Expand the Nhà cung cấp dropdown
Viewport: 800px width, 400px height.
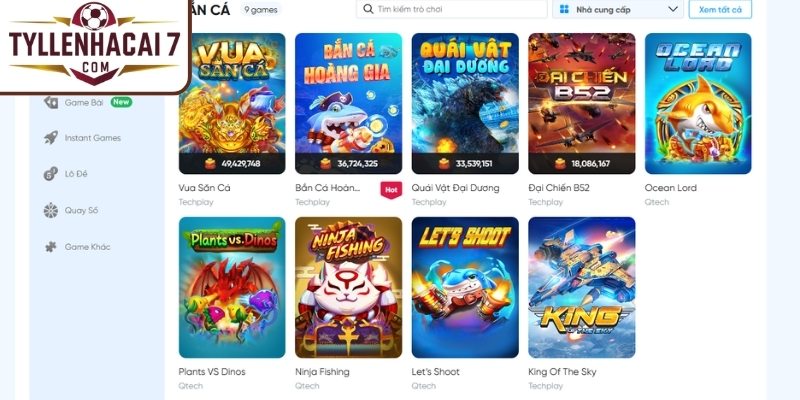coord(618,9)
